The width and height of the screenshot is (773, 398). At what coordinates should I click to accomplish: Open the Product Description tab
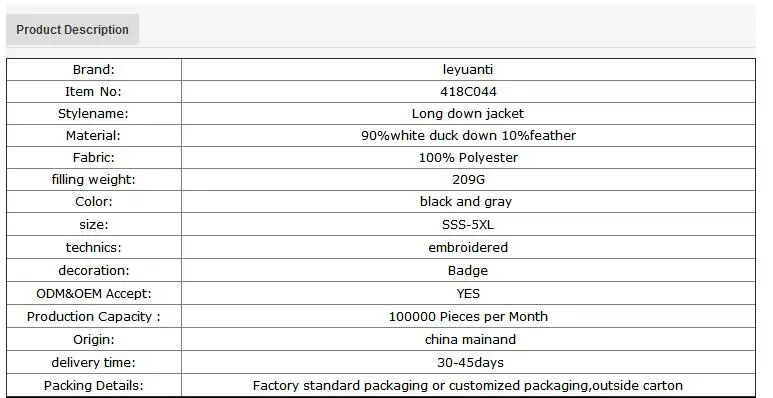[x=72, y=30]
